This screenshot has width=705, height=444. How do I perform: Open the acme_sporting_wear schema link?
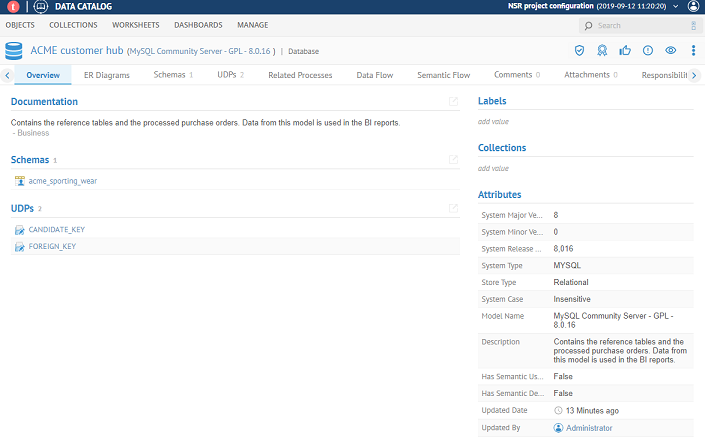coord(63,181)
